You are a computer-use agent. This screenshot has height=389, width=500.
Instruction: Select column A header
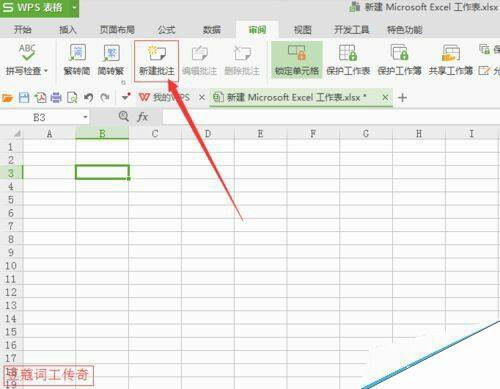click(49, 134)
